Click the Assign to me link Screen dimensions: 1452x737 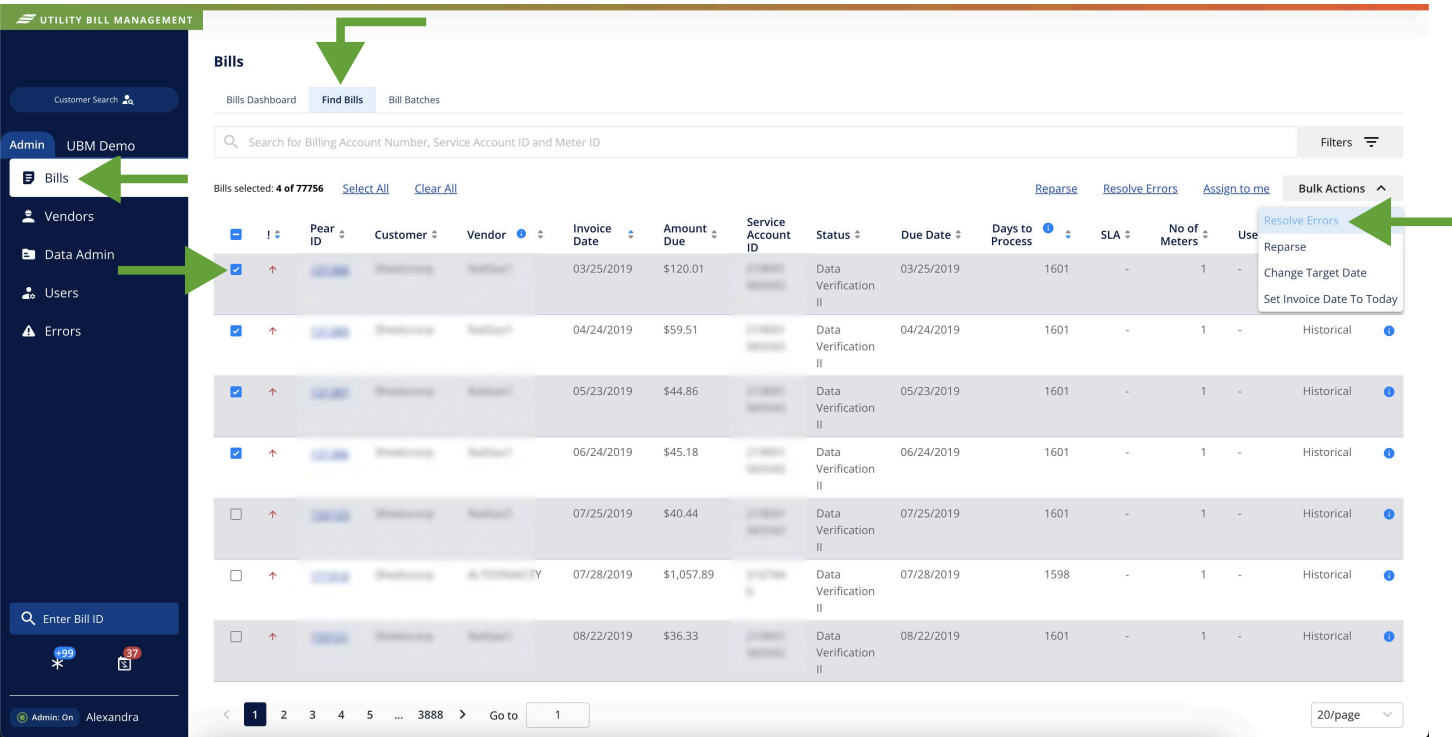point(1236,189)
